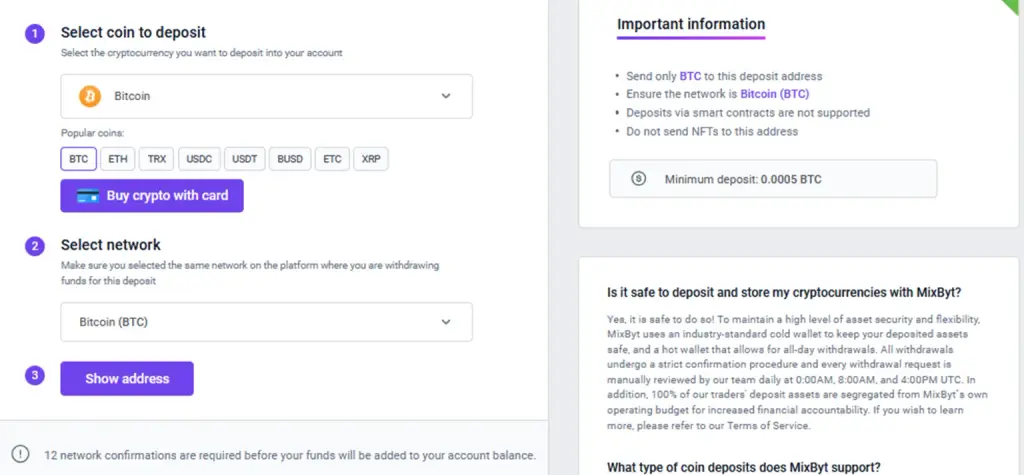
Task: Click the purple BTC link in deposit note
Action: pyautogui.click(x=690, y=76)
